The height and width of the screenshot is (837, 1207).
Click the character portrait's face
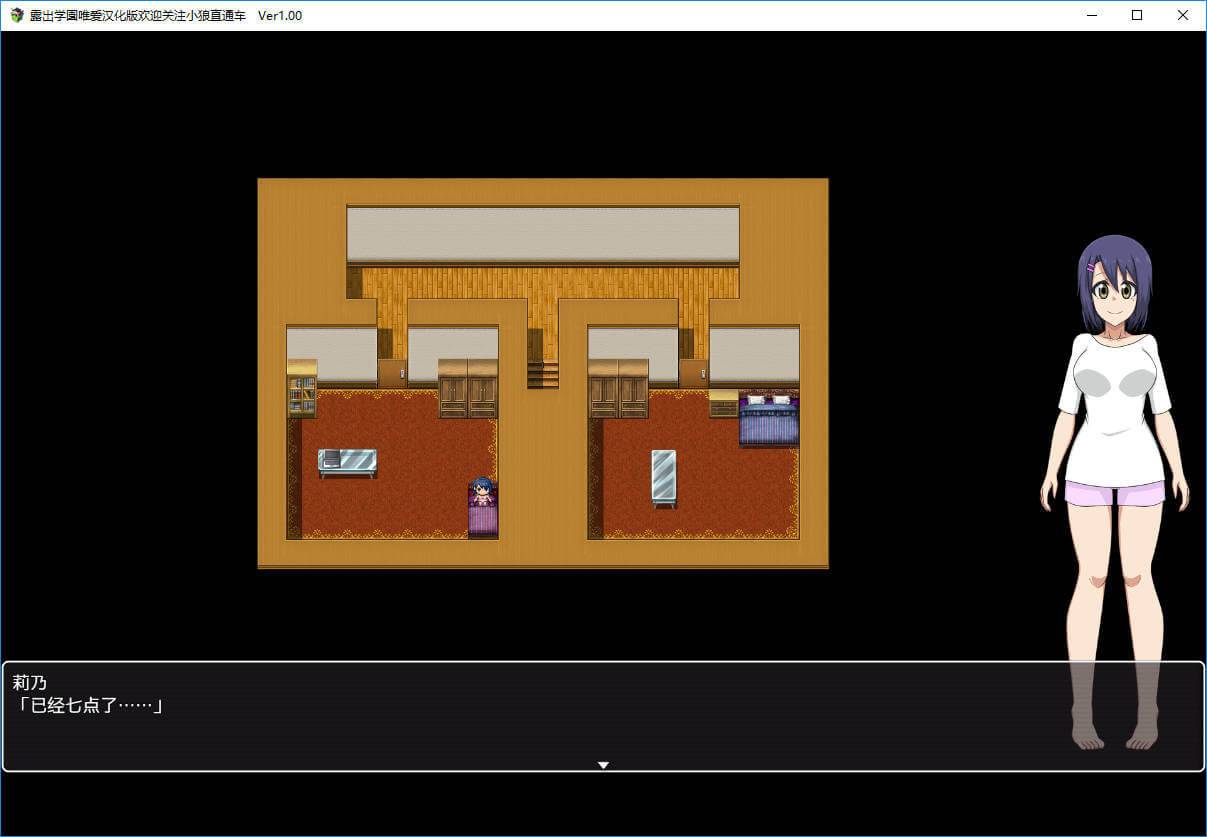(1115, 290)
